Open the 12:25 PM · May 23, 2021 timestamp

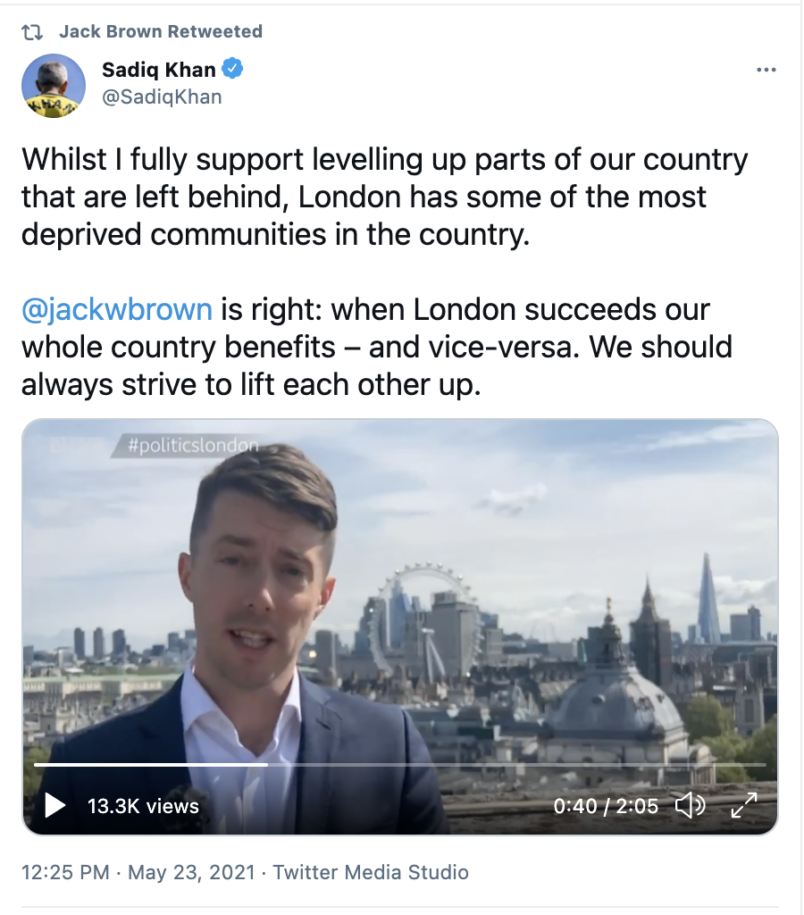click(x=138, y=872)
